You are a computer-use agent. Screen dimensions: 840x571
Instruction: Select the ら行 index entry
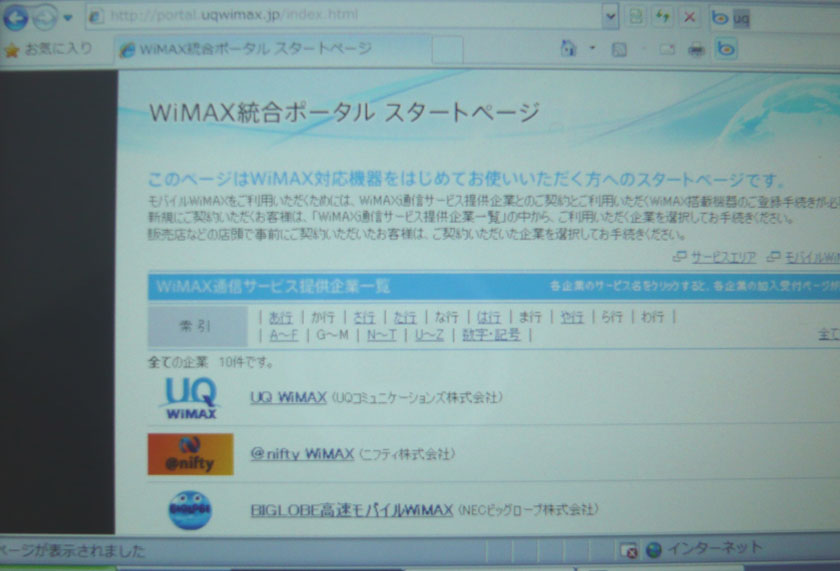[612, 317]
